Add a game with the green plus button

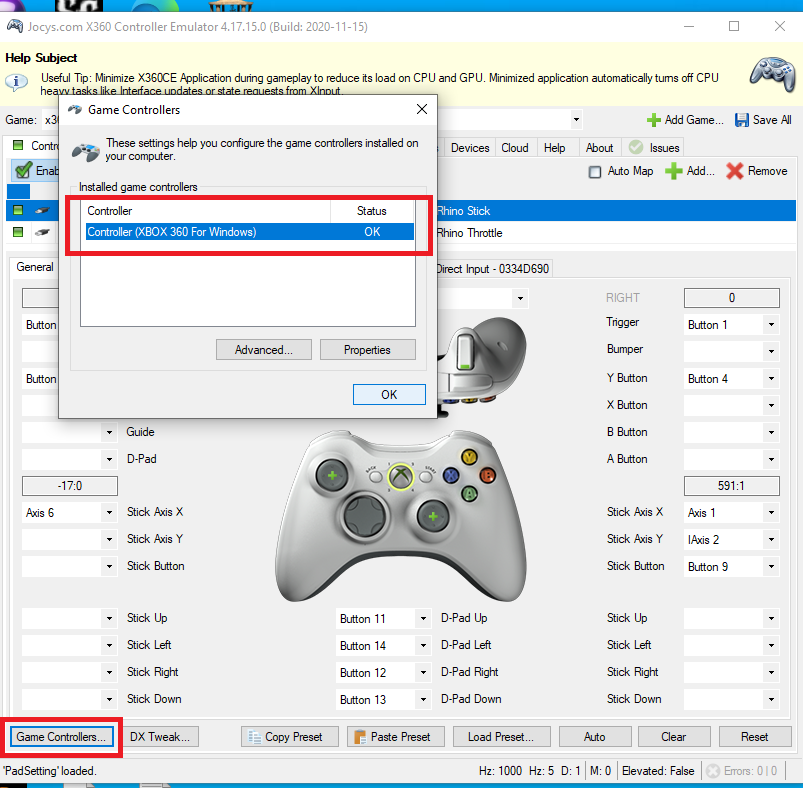(685, 120)
